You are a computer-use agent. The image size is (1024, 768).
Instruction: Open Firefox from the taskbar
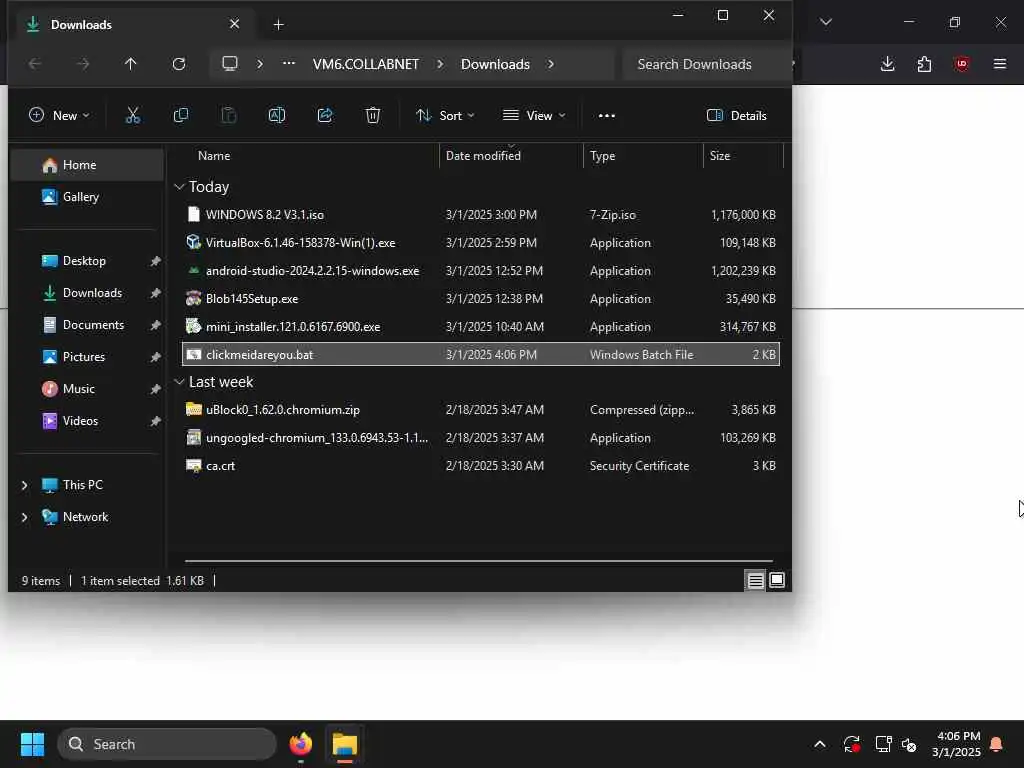[x=300, y=744]
